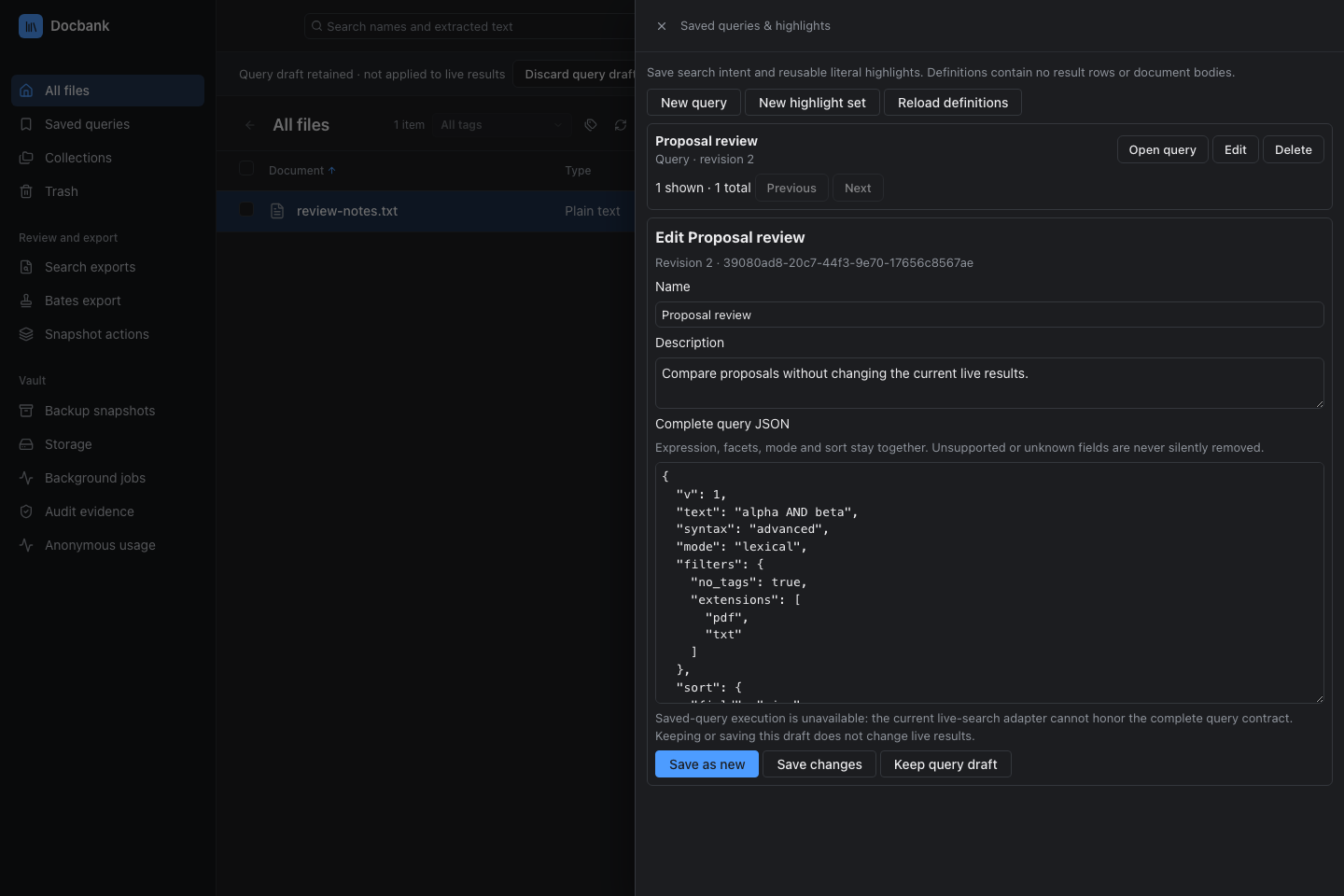Click the Storage drive icon
The height and width of the screenshot is (896, 1344).
[26, 444]
